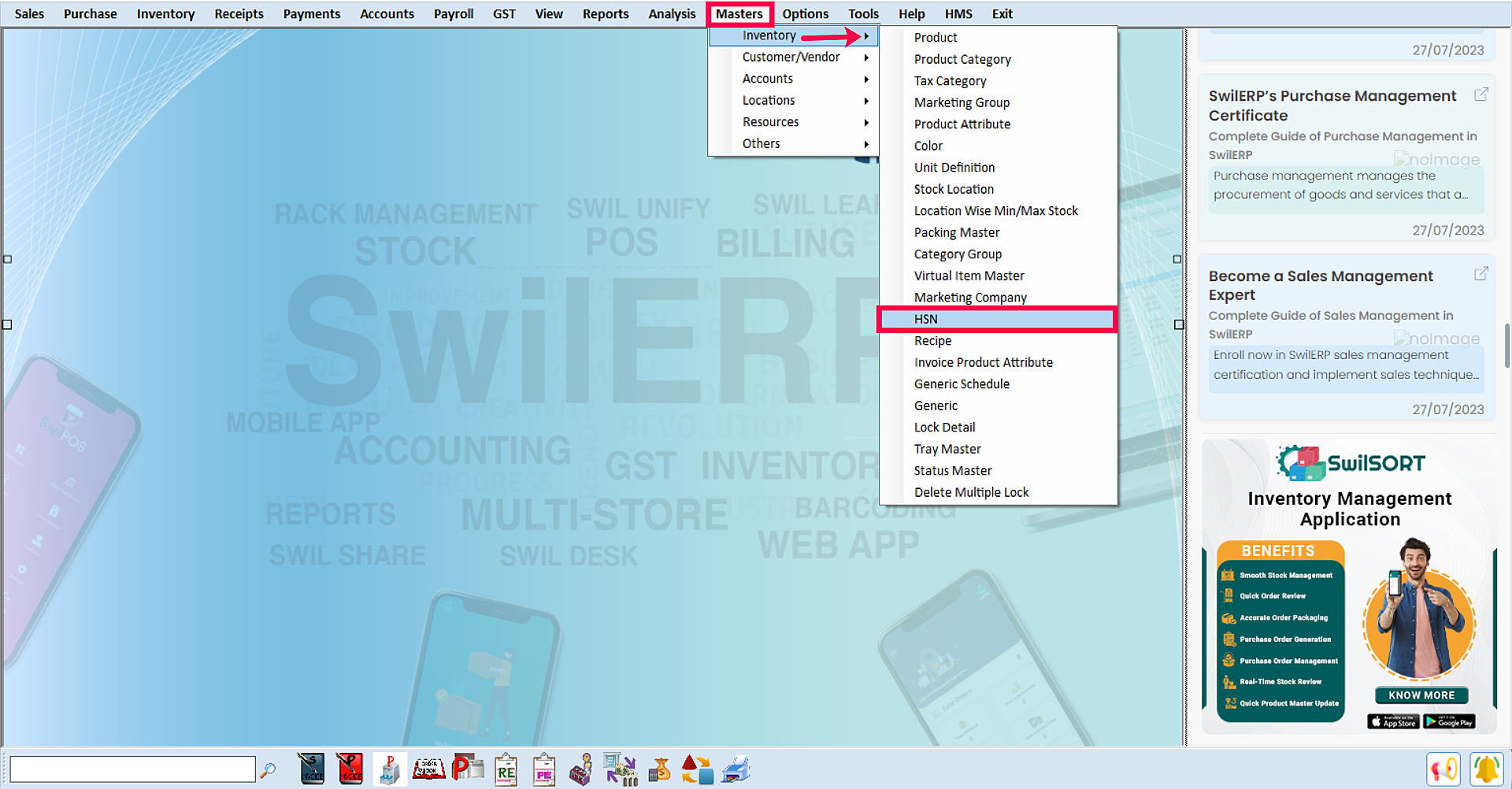This screenshot has width=1512, height=789.
Task: Expand the Inventory submenu under Masters
Action: [x=794, y=35]
